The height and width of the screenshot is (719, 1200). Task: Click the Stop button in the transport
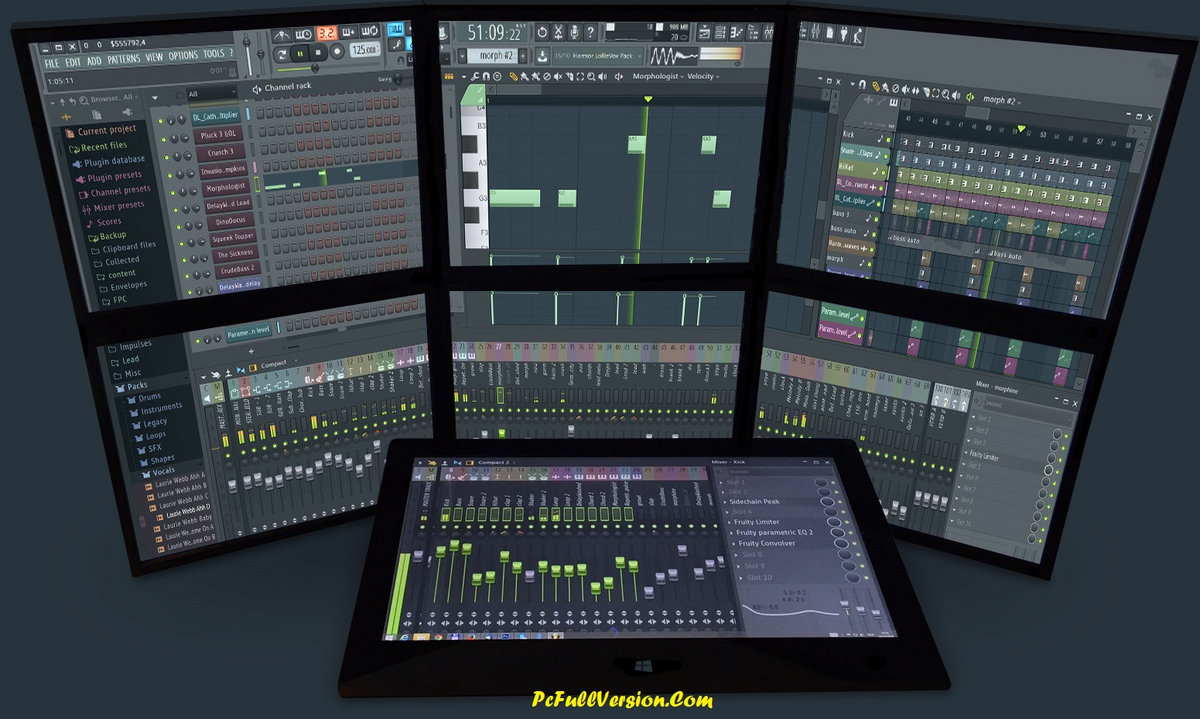(318, 52)
